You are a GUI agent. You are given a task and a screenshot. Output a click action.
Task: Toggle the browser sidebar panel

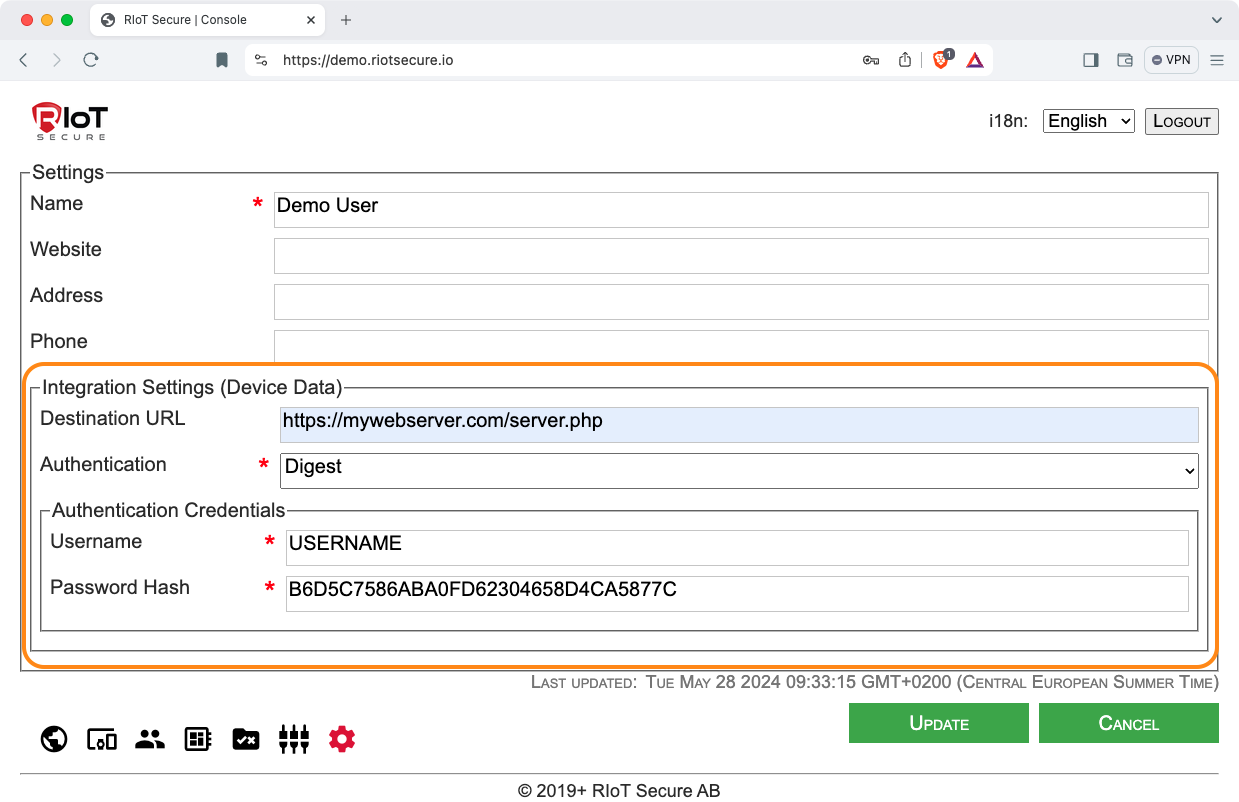[x=1091, y=60]
